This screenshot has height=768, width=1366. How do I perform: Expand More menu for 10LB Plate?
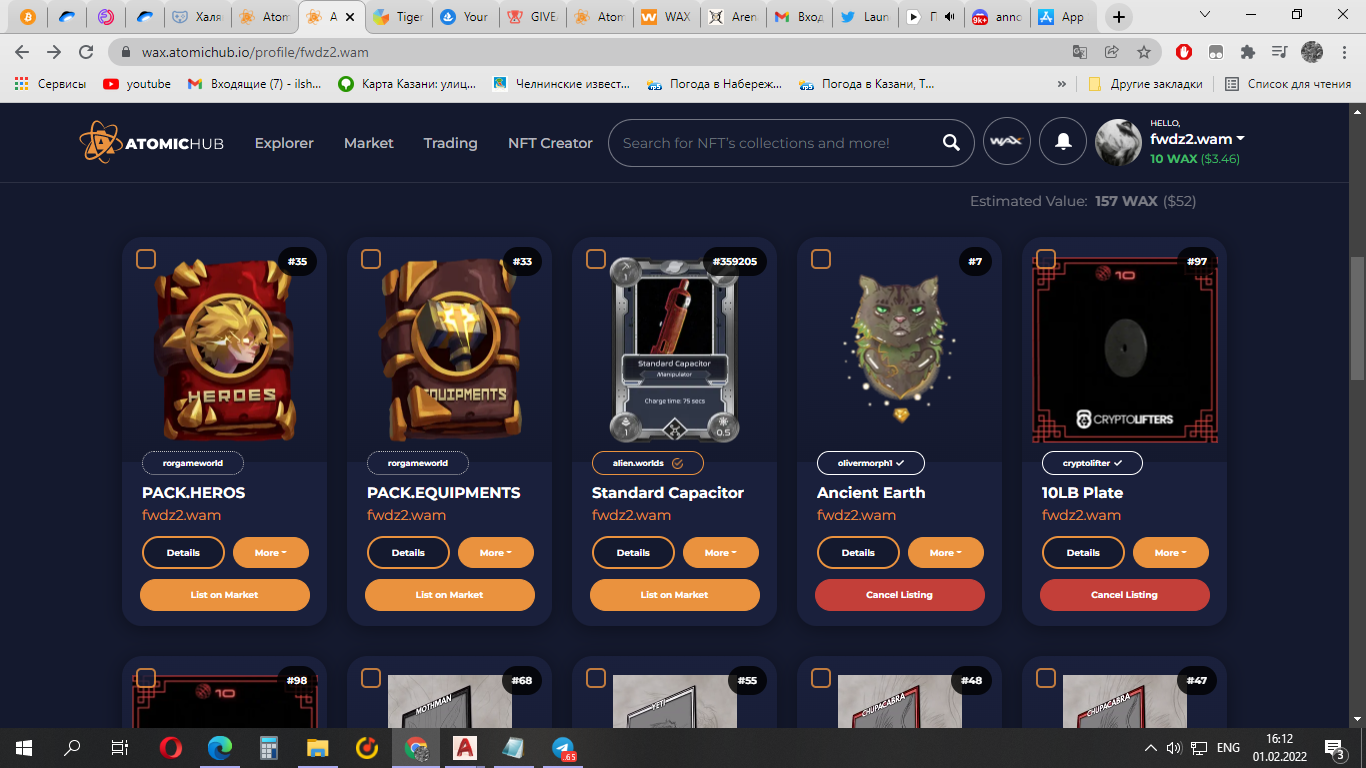[x=1171, y=552]
